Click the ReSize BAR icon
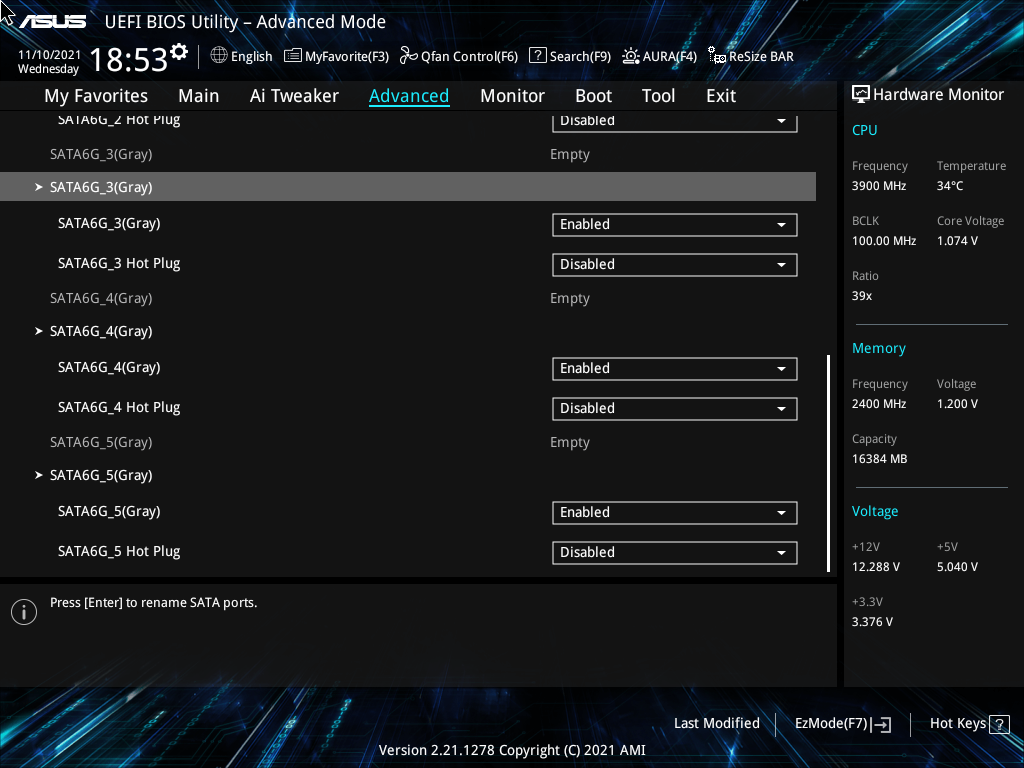The width and height of the screenshot is (1024, 768). click(x=717, y=56)
